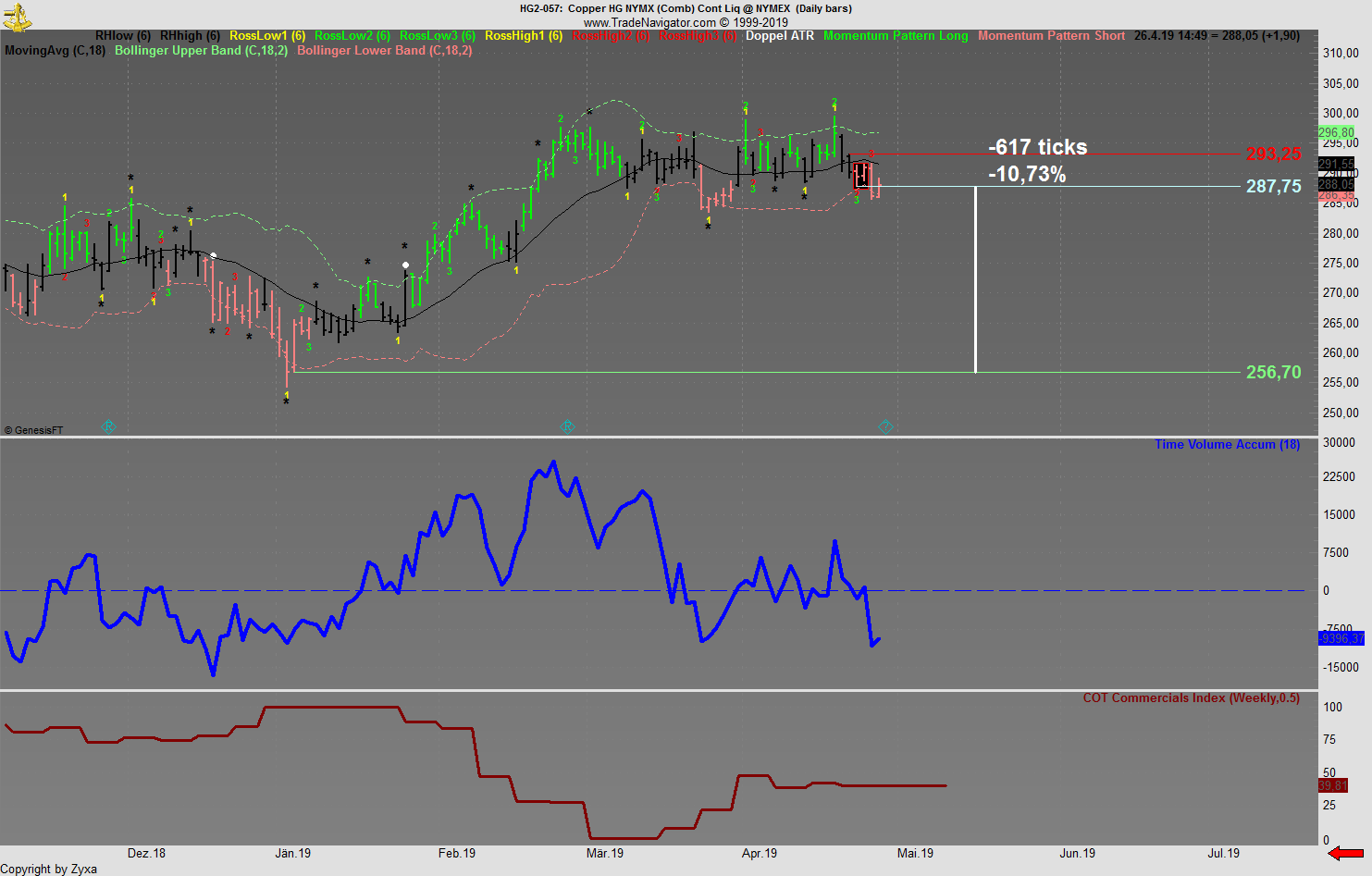Viewport: 1372px width, 876px height.
Task: Click the -617 ticks annotation
Action: click(1037, 147)
